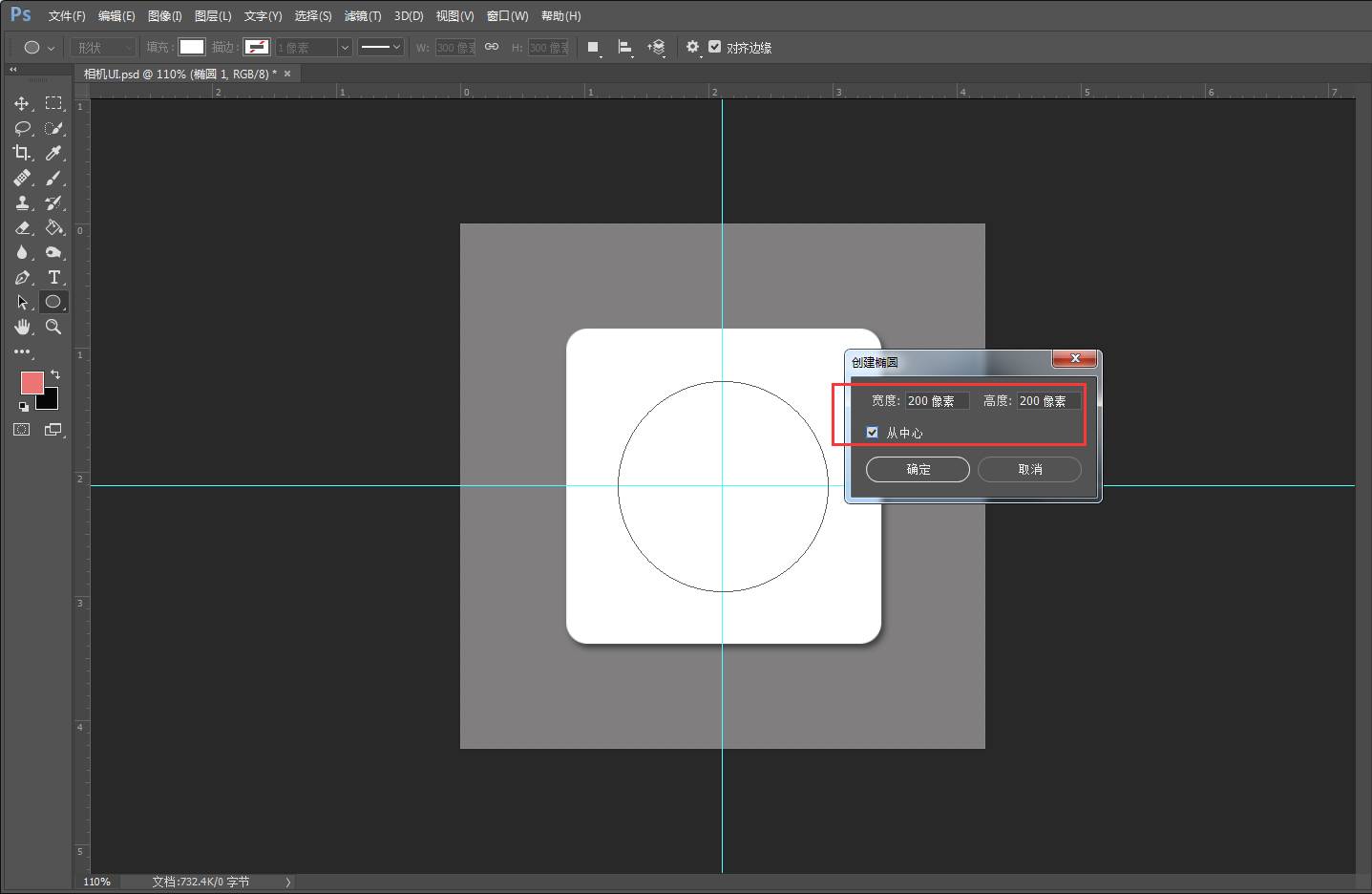The image size is (1372, 894).
Task: Click the 取消 button
Action: click(1029, 469)
